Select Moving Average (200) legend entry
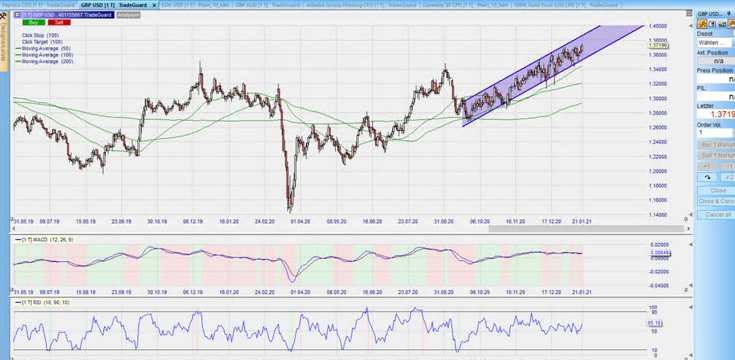Viewport: 735px width, 360px height. tap(45, 61)
